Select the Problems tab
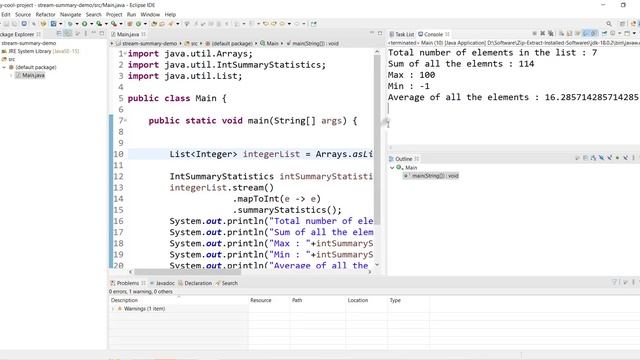The image size is (640, 360). pos(128,283)
